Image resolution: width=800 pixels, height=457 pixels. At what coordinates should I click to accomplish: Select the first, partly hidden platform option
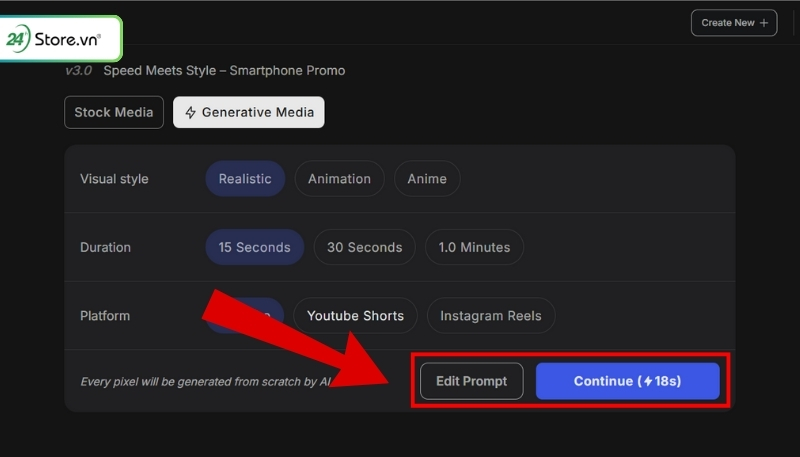click(260, 316)
